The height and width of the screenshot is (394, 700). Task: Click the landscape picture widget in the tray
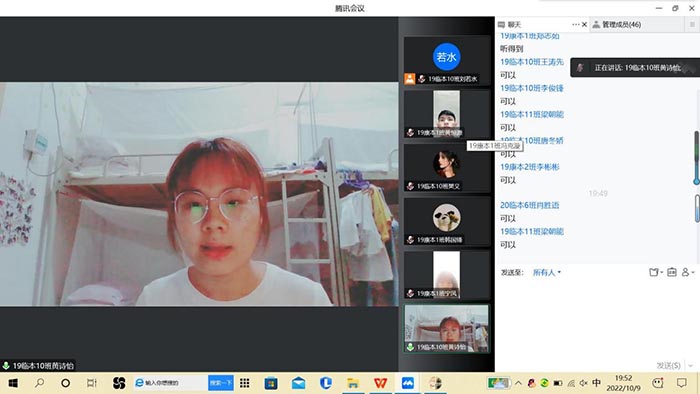[498, 383]
